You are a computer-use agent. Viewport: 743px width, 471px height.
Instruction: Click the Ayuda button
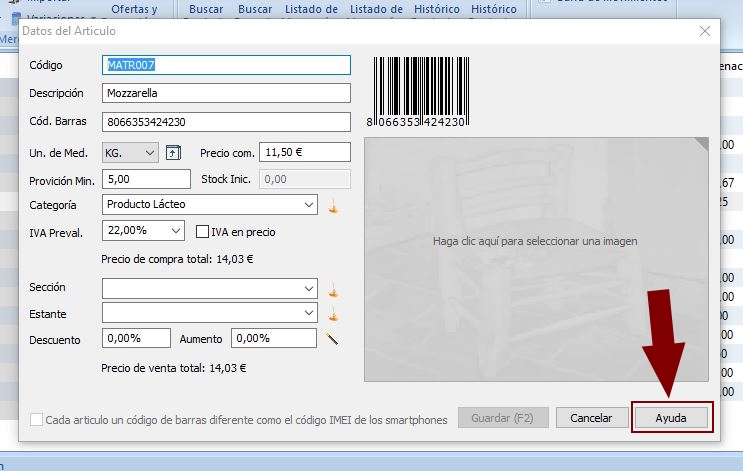point(671,418)
